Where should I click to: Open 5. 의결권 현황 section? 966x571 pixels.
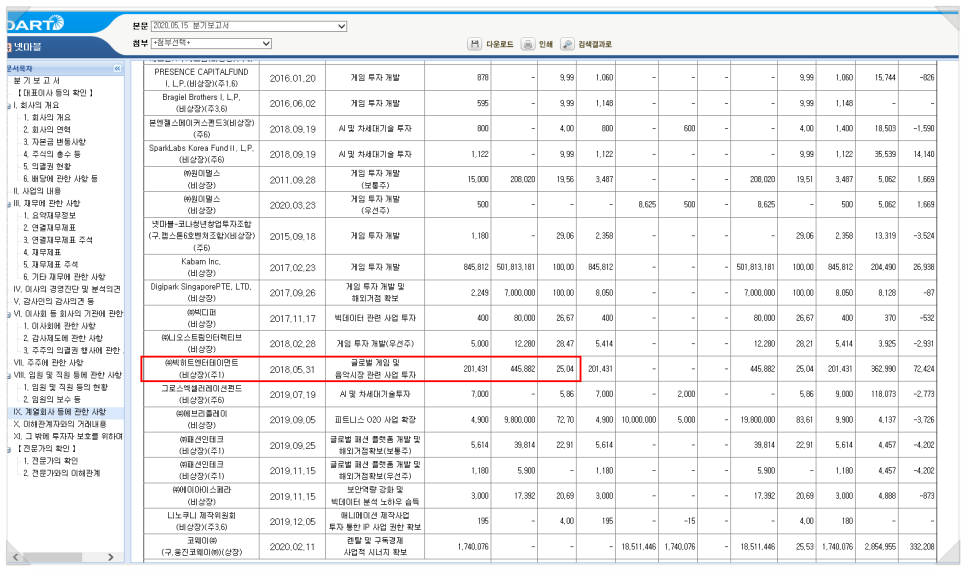47,166
